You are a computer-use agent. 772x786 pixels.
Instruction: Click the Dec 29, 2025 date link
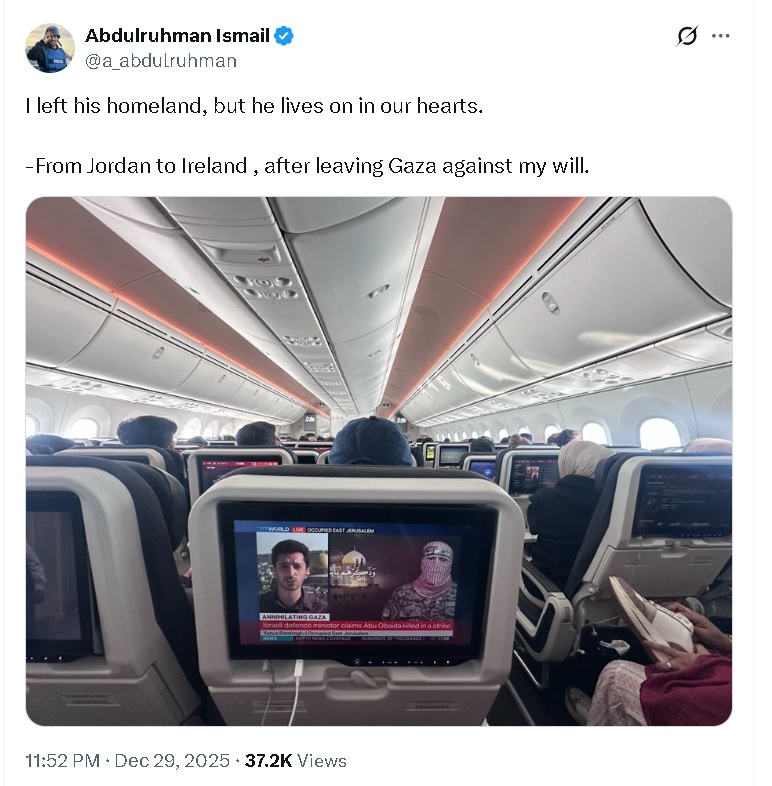coord(172,761)
